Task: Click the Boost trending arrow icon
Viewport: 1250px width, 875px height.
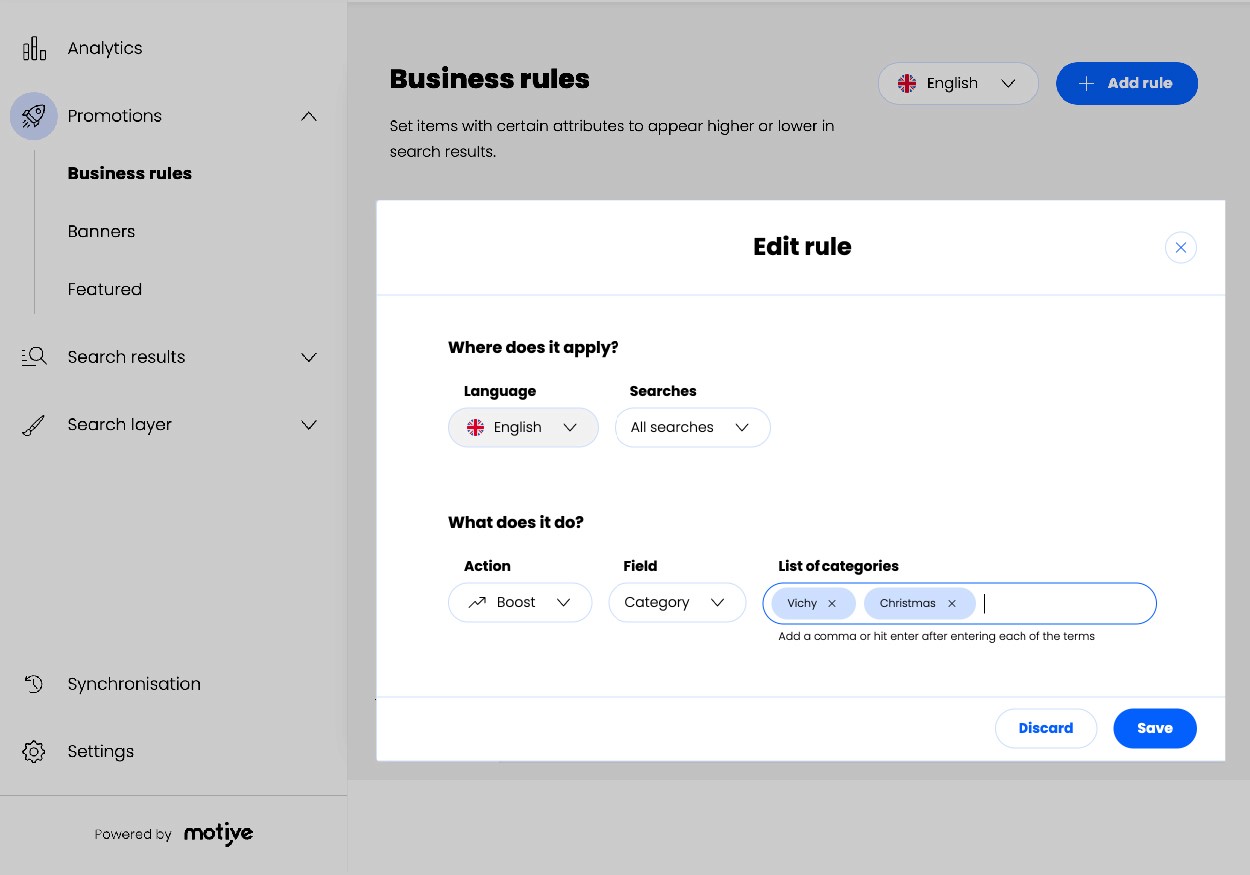Action: pyautogui.click(x=477, y=603)
